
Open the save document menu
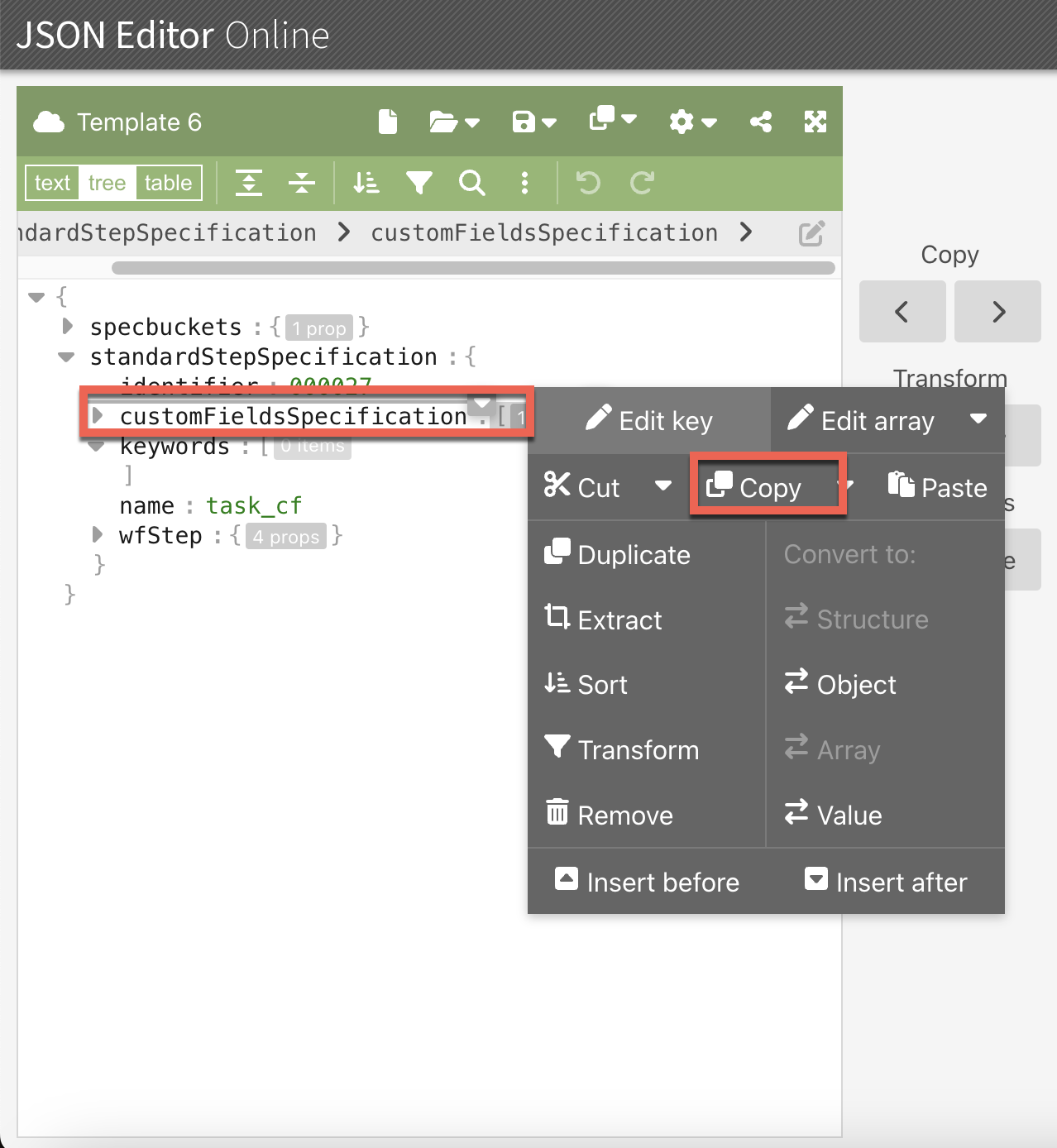click(533, 122)
